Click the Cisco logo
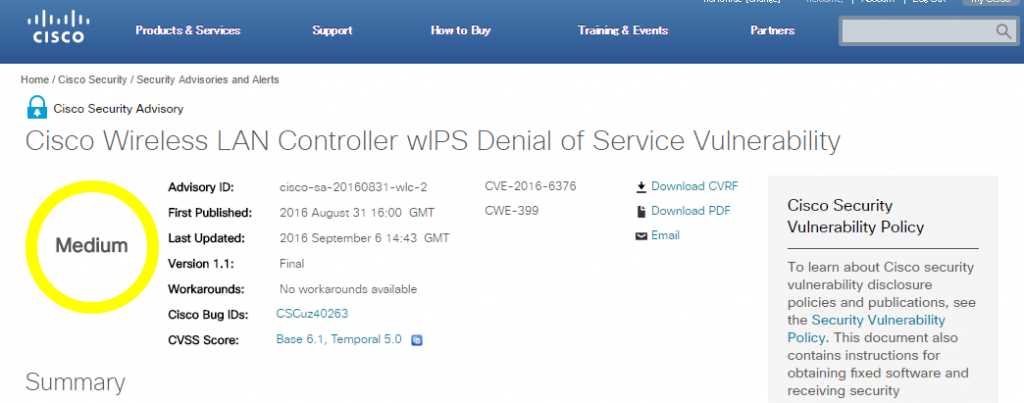The height and width of the screenshot is (403, 1024). click(x=59, y=27)
